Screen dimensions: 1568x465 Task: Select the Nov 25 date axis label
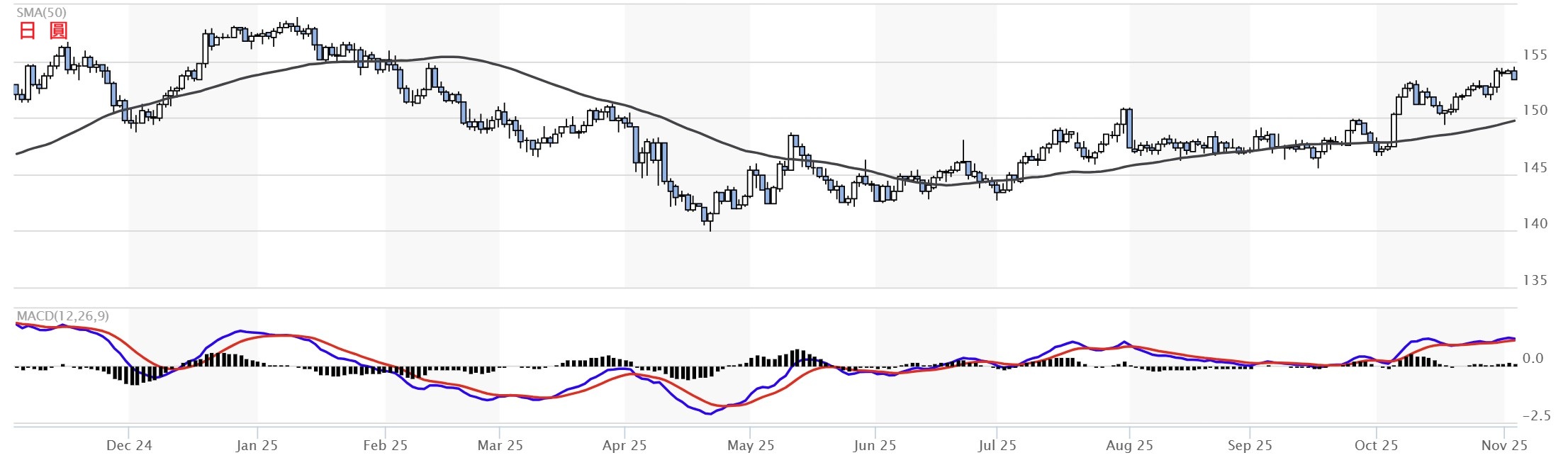(1504, 445)
